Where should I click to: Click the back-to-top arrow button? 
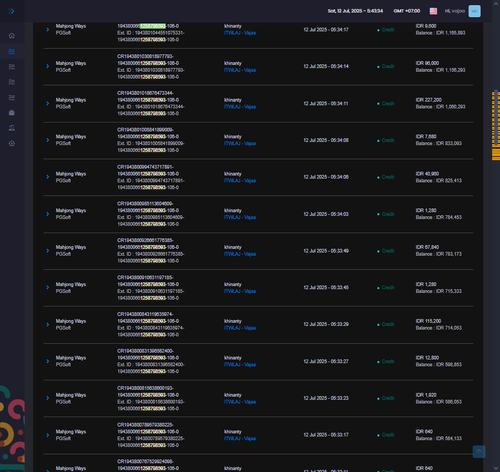[x=479, y=452]
